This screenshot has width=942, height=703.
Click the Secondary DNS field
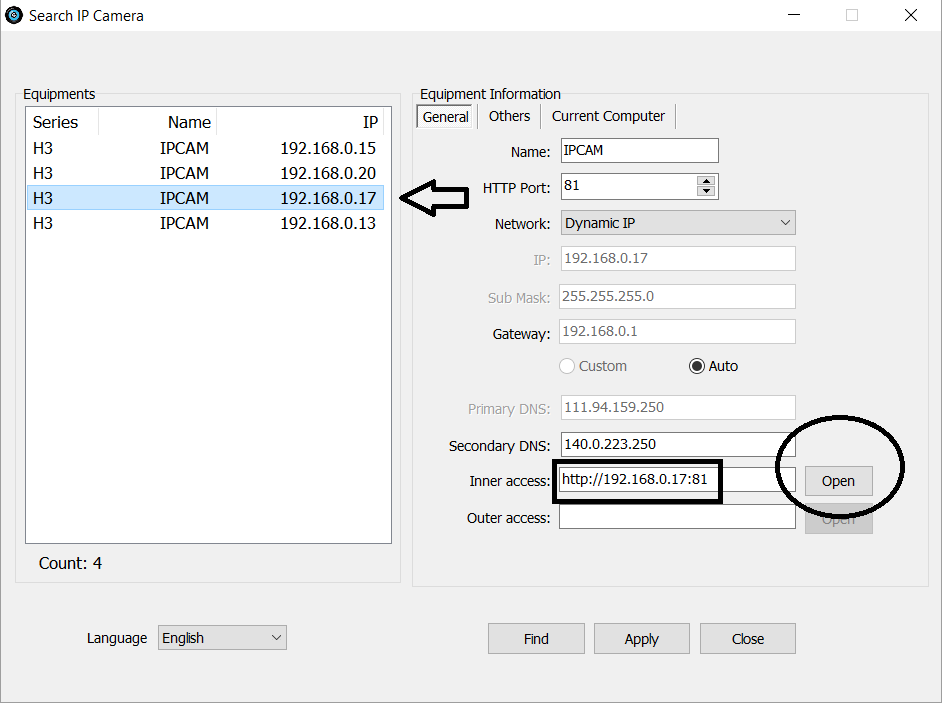tap(676, 444)
